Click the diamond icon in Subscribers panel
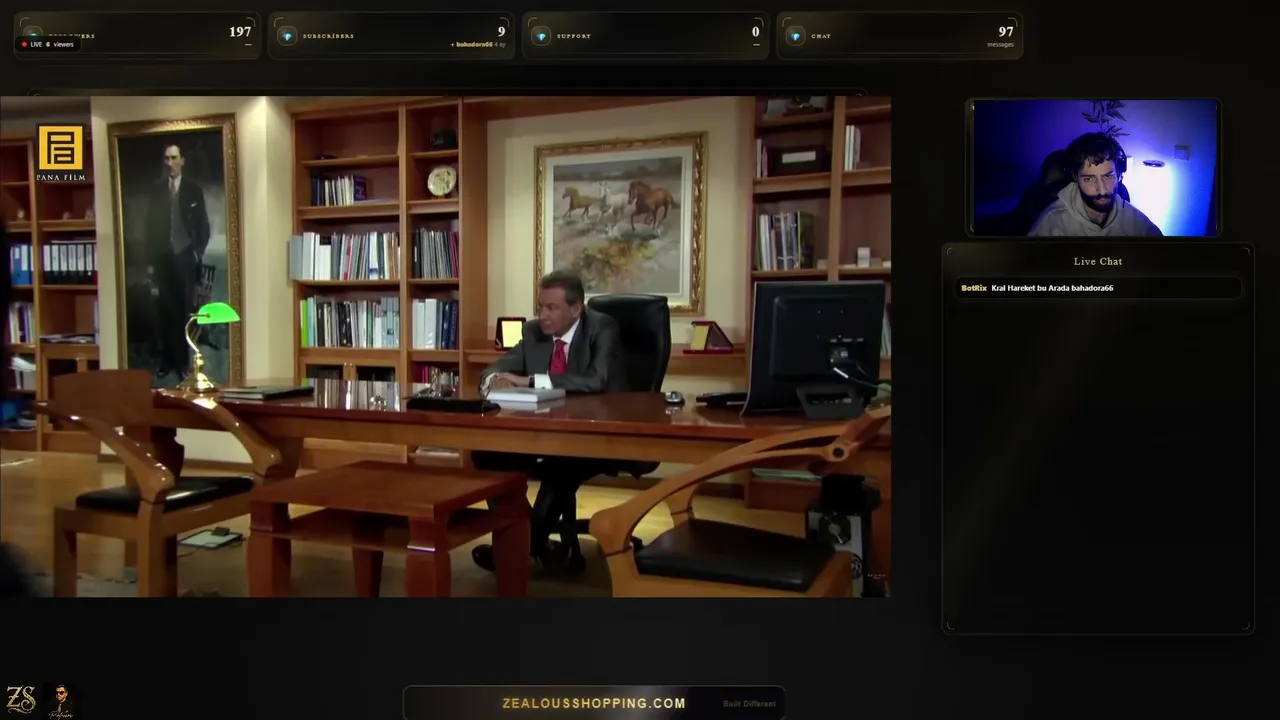The width and height of the screenshot is (1280, 720). pyautogui.click(x=287, y=36)
